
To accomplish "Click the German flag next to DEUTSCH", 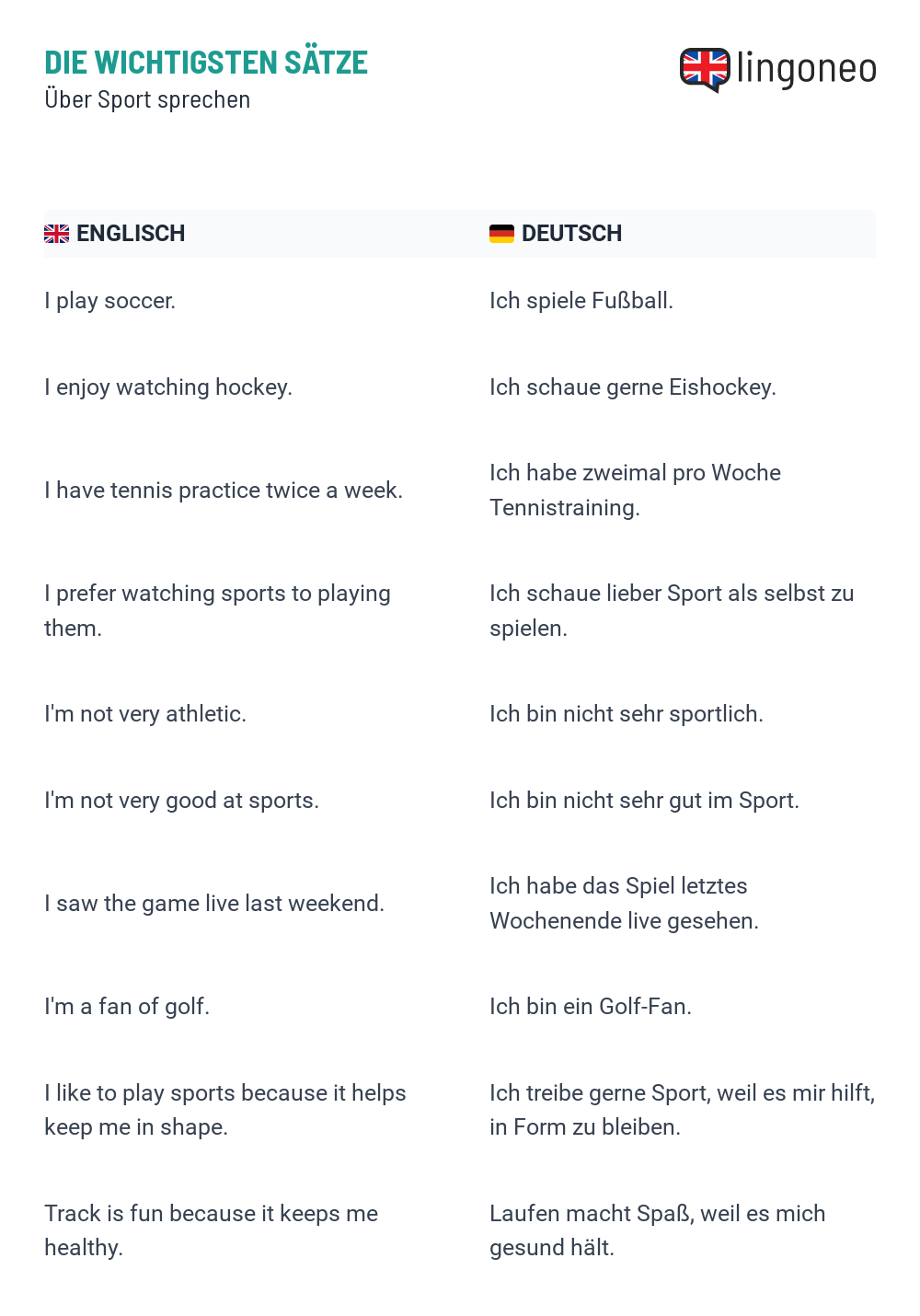I will 501,234.
